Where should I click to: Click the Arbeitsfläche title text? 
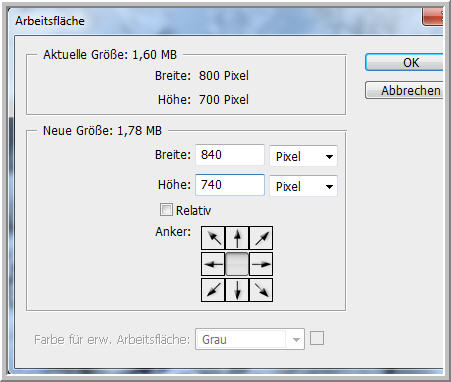pos(50,21)
